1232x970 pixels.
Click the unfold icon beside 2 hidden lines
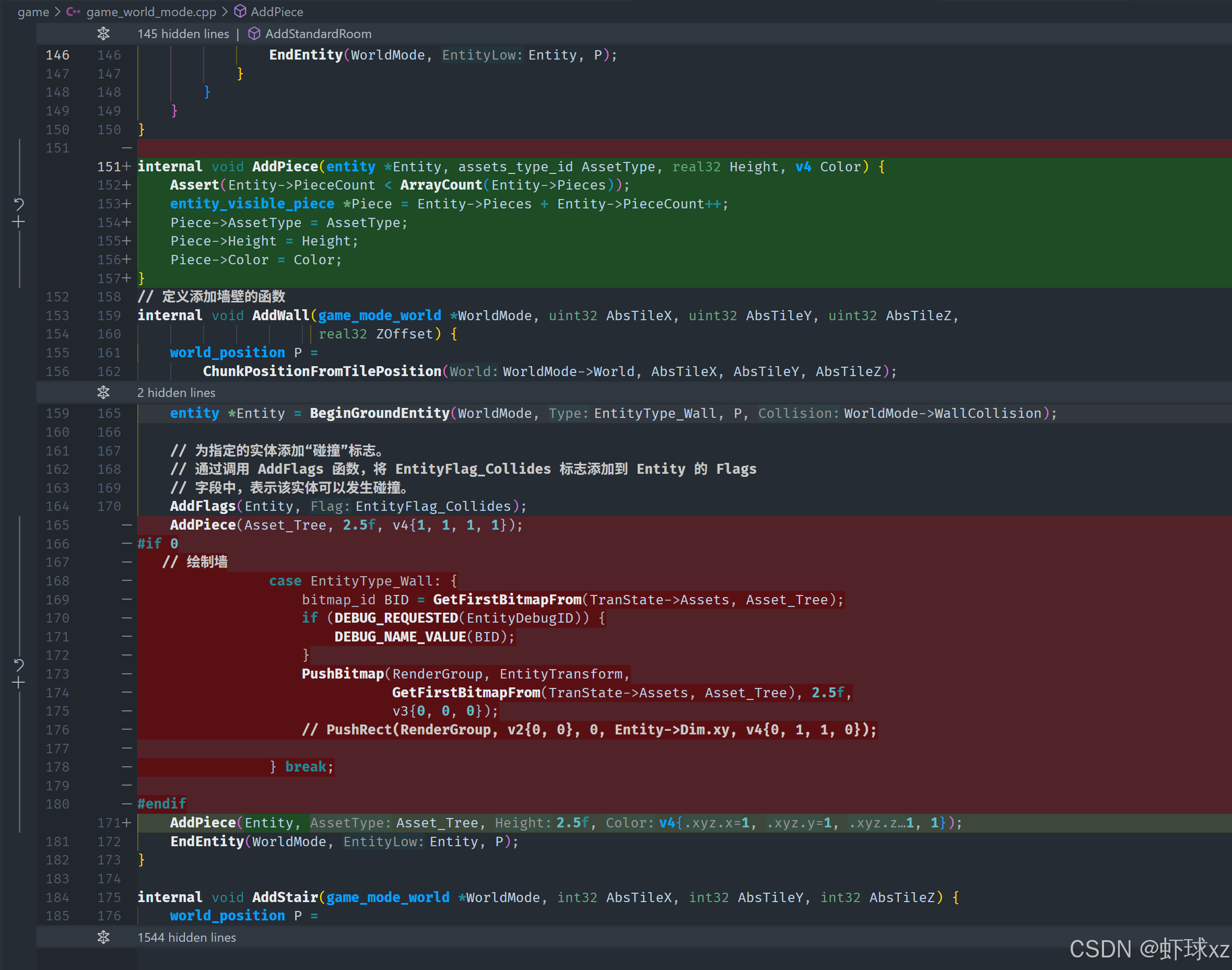click(x=103, y=392)
